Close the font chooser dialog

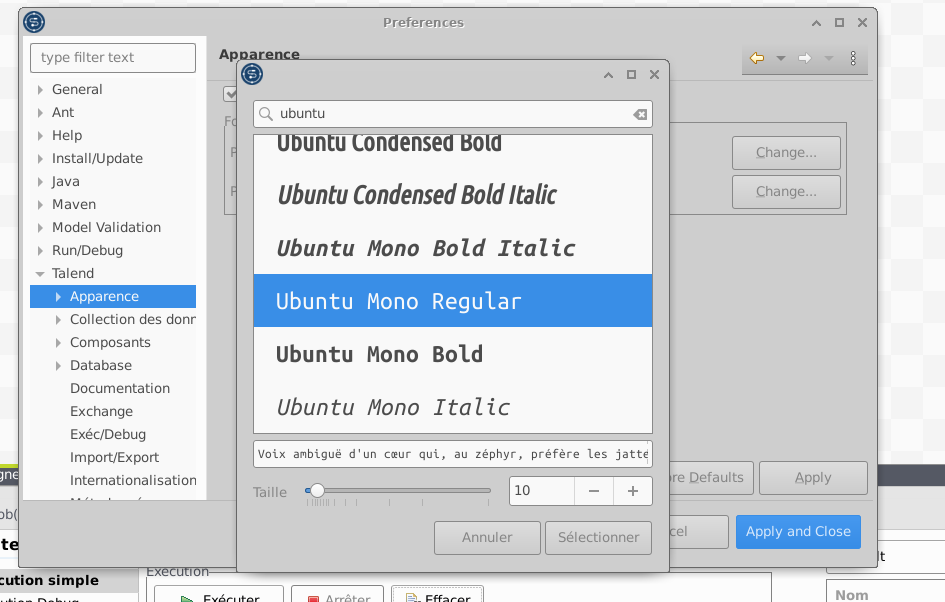point(655,75)
